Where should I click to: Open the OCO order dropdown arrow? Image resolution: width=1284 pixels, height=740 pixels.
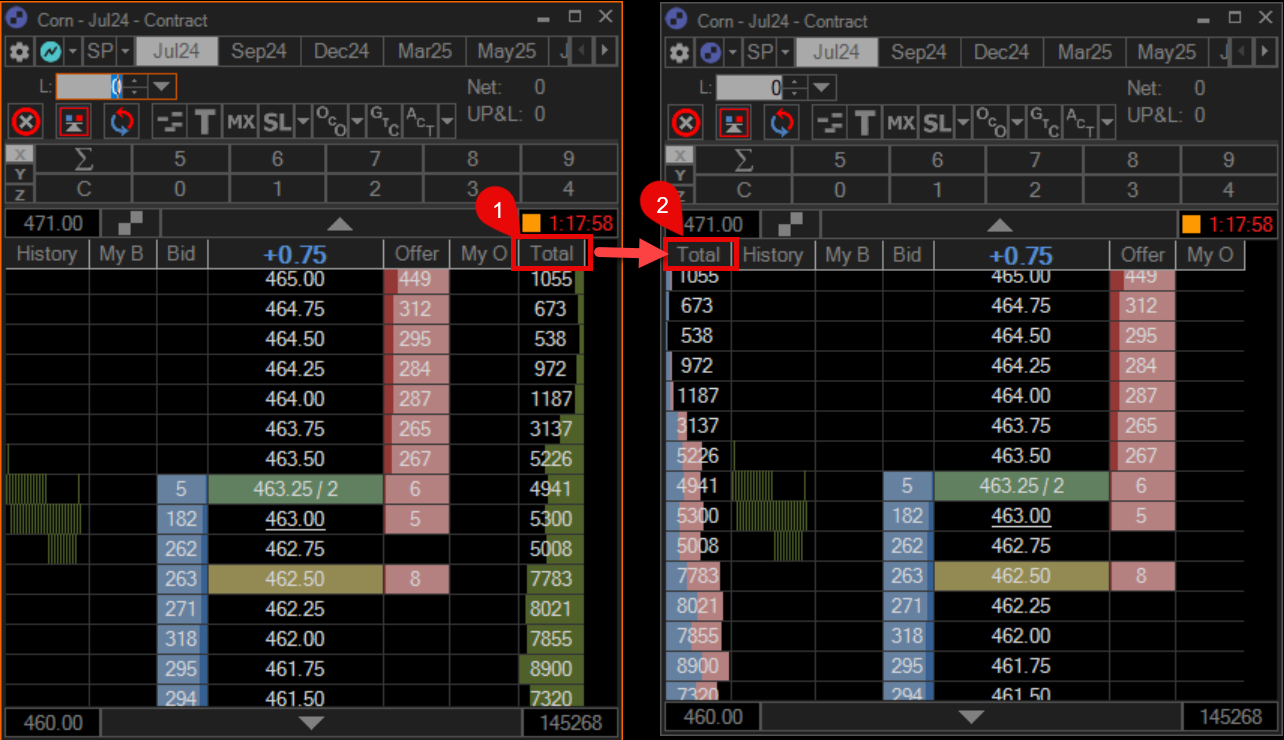357,120
